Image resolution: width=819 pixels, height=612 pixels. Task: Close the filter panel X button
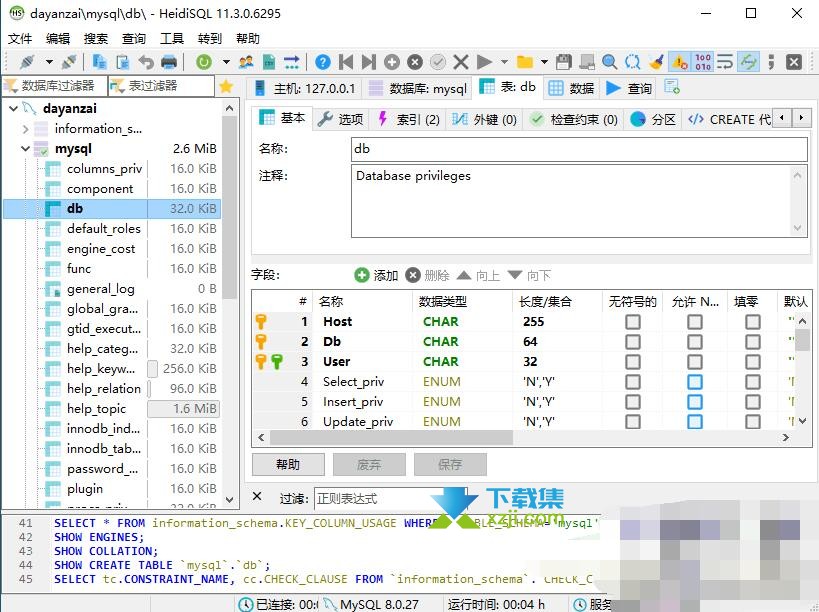[x=257, y=496]
